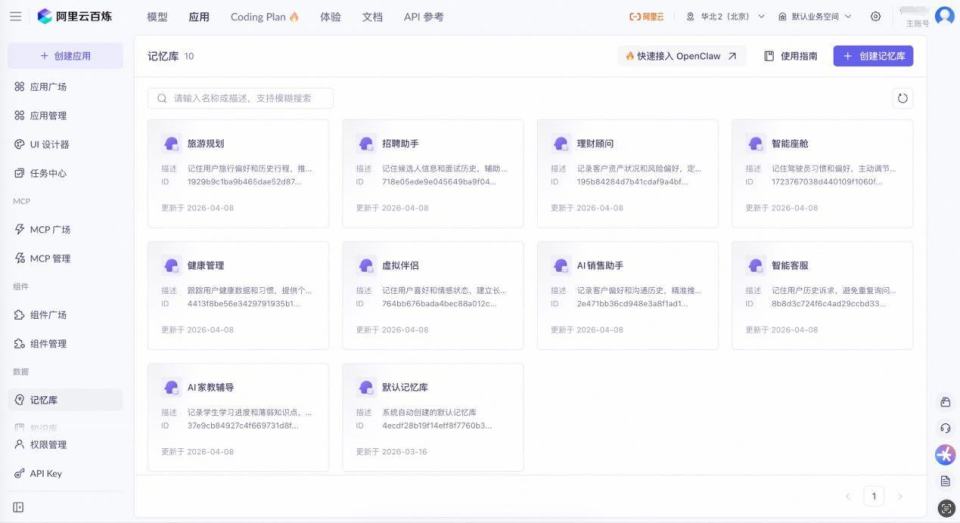Click the previous page arrow
This screenshot has height=523, width=960.
[848, 496]
